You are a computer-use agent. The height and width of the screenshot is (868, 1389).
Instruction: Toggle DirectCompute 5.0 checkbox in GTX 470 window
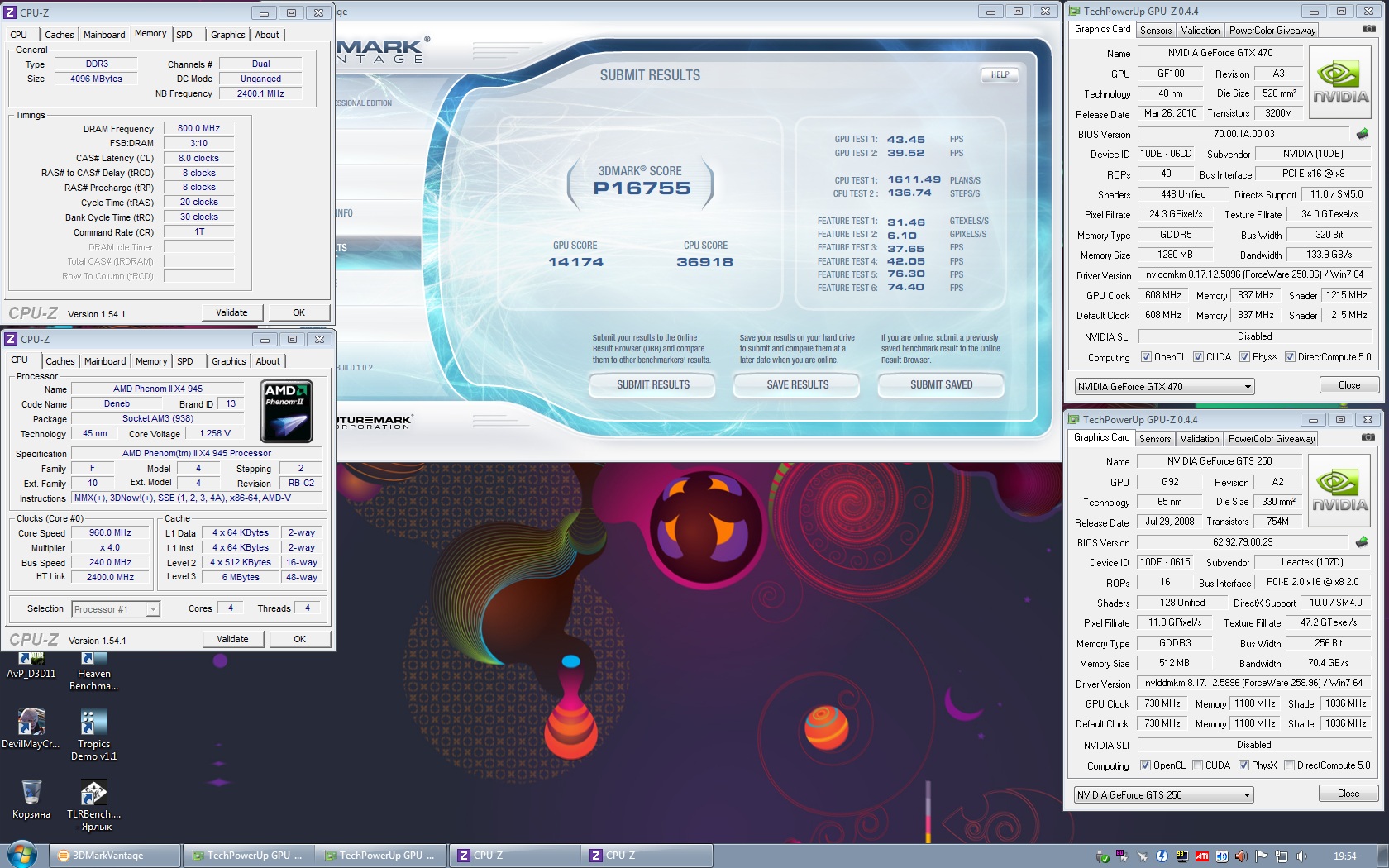point(1290,357)
